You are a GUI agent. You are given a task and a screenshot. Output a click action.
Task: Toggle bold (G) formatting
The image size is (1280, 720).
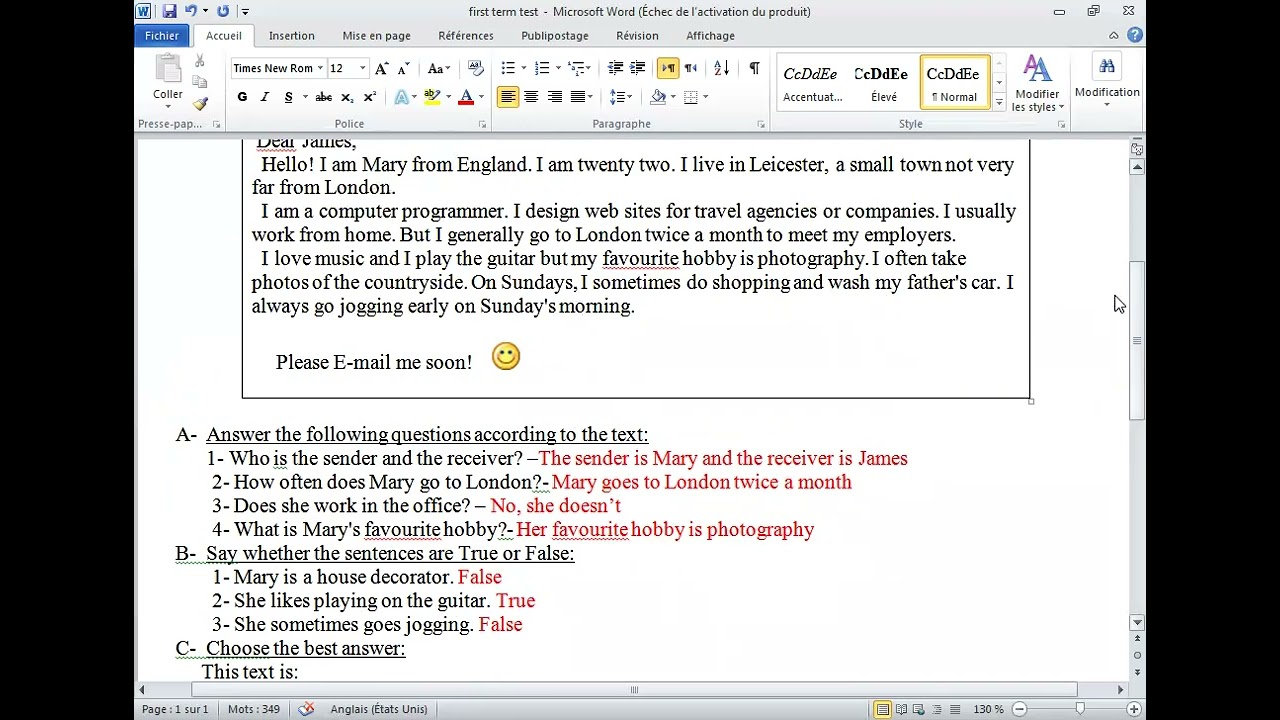click(242, 97)
